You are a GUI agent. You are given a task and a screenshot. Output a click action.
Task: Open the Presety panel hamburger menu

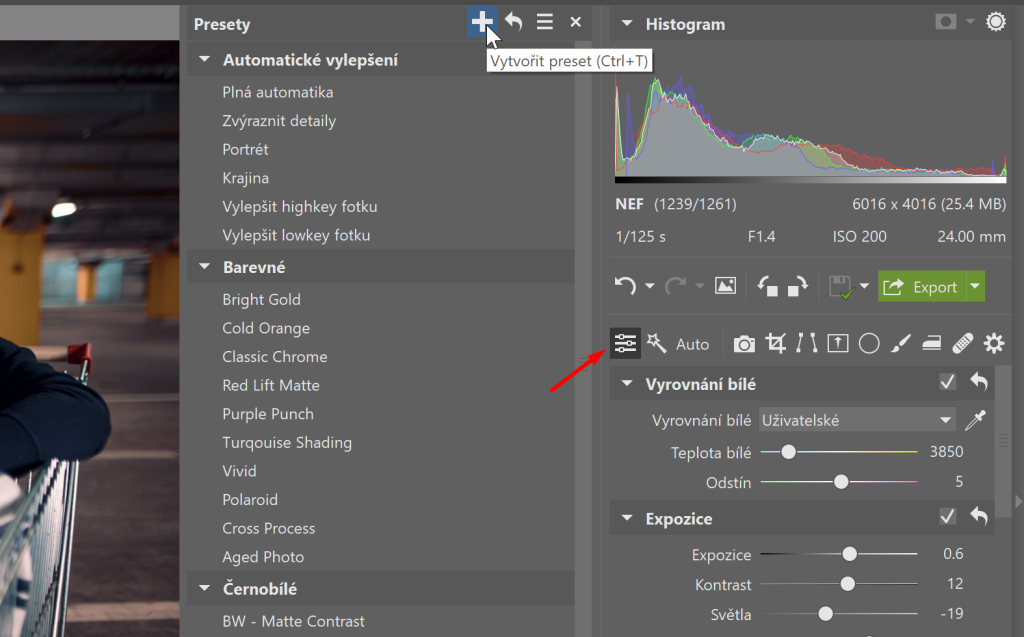[x=545, y=22]
